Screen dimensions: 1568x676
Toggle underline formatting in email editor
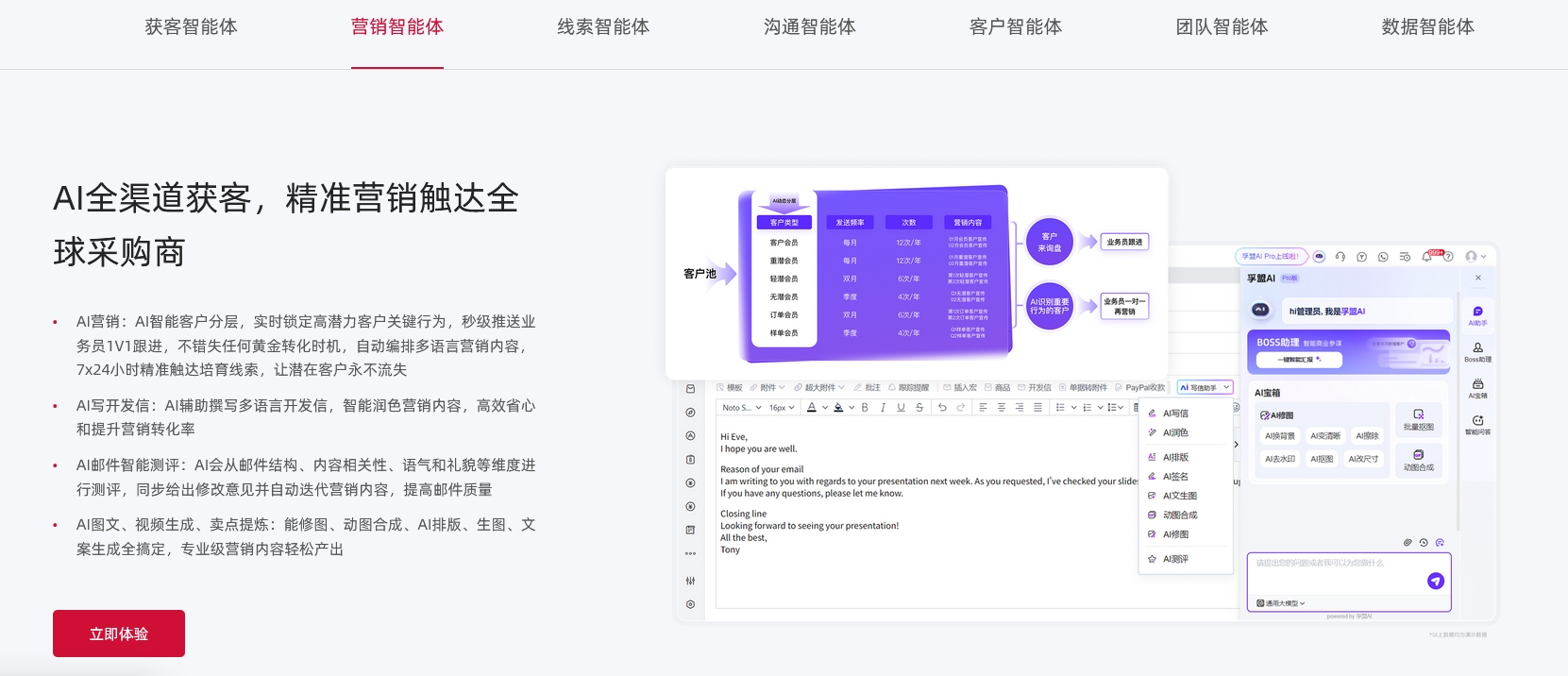point(901,408)
